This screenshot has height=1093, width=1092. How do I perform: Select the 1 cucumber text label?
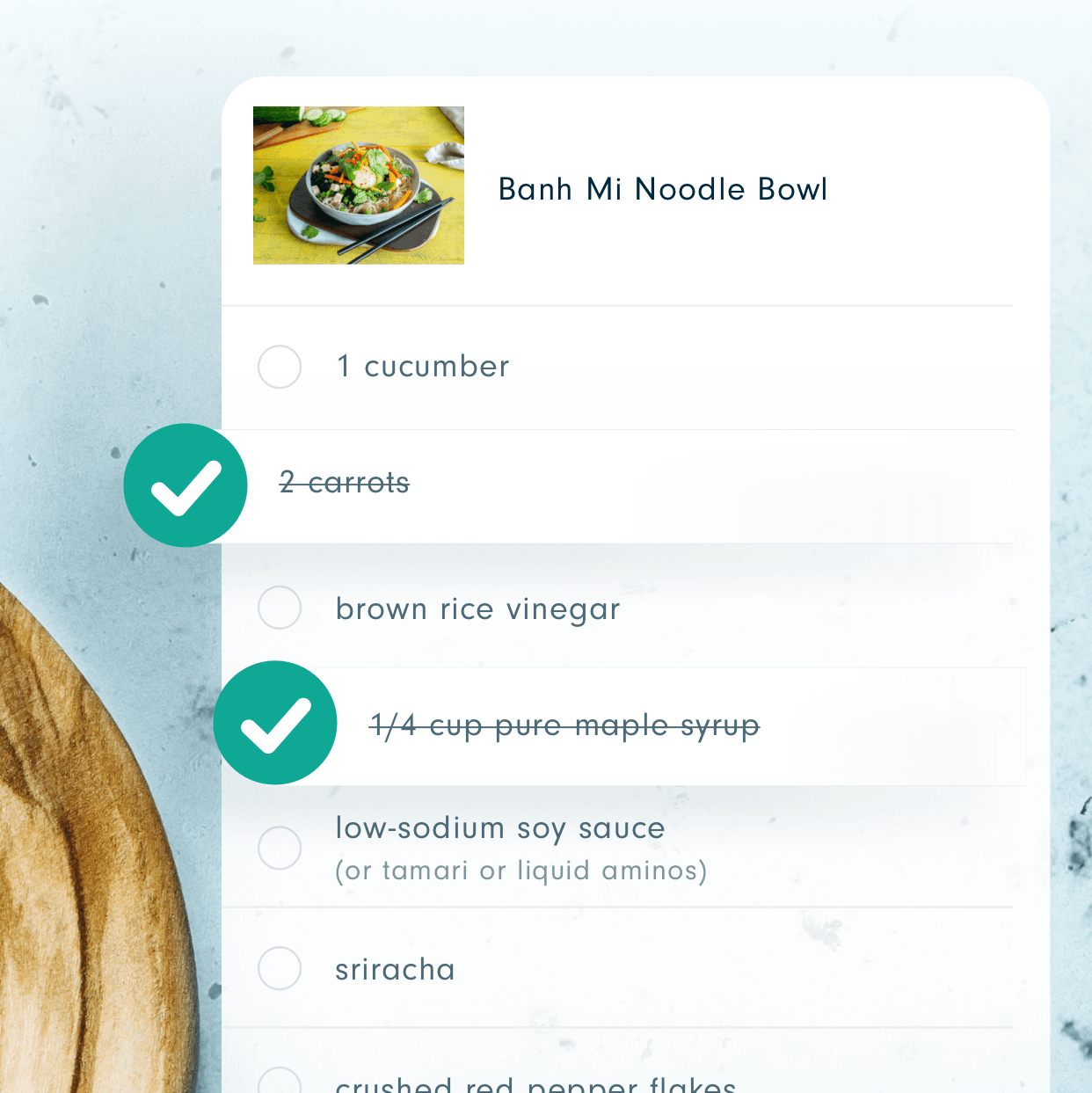click(x=423, y=367)
